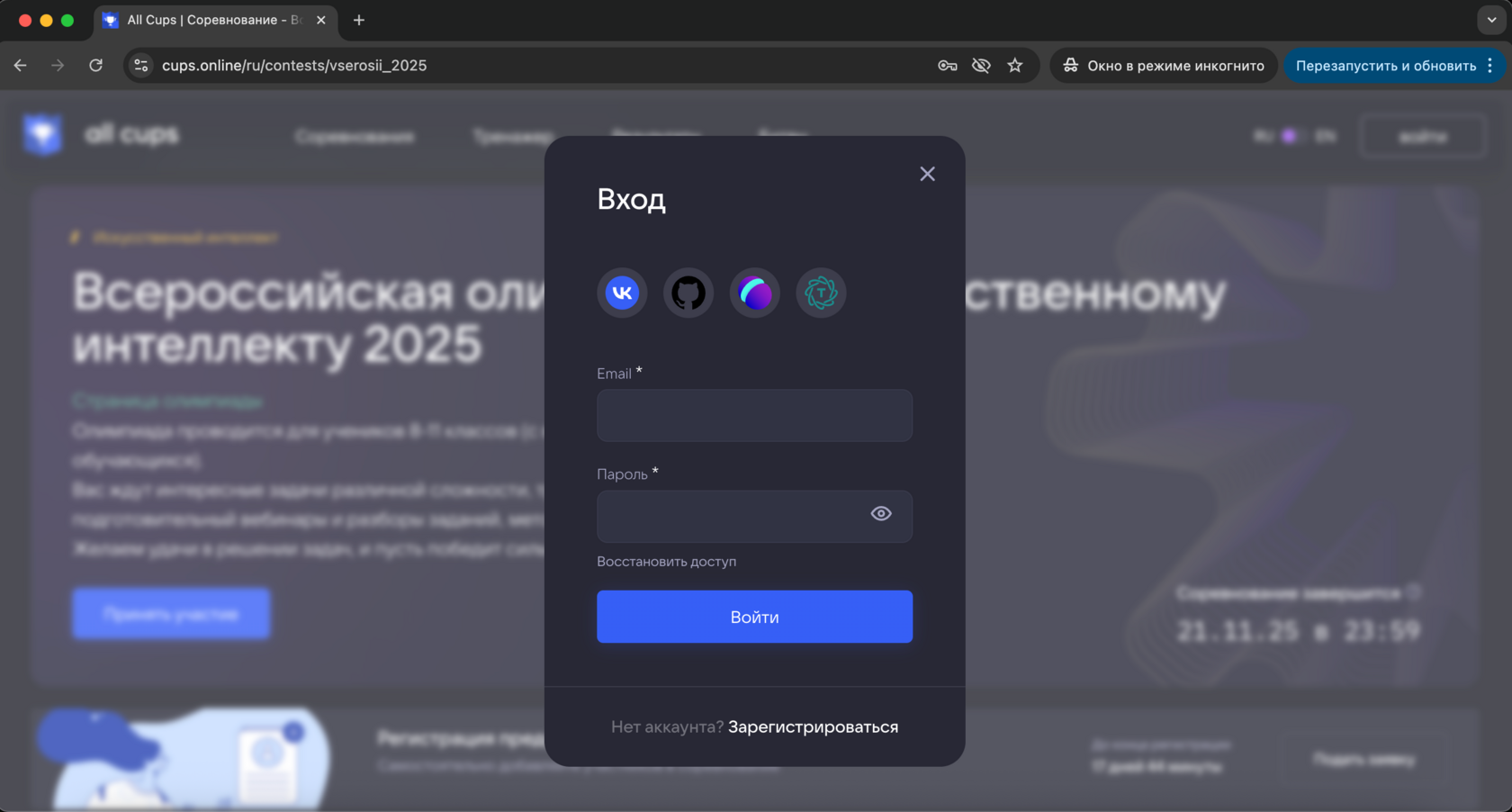Screen dimensions: 1512x812
Task: Close the Вход login dialog
Action: tap(928, 174)
